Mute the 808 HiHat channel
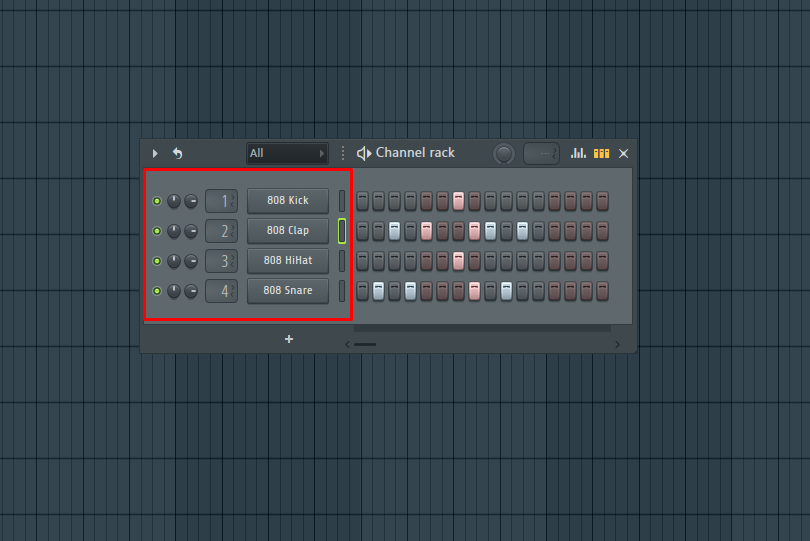The width and height of the screenshot is (810, 541). [157, 261]
